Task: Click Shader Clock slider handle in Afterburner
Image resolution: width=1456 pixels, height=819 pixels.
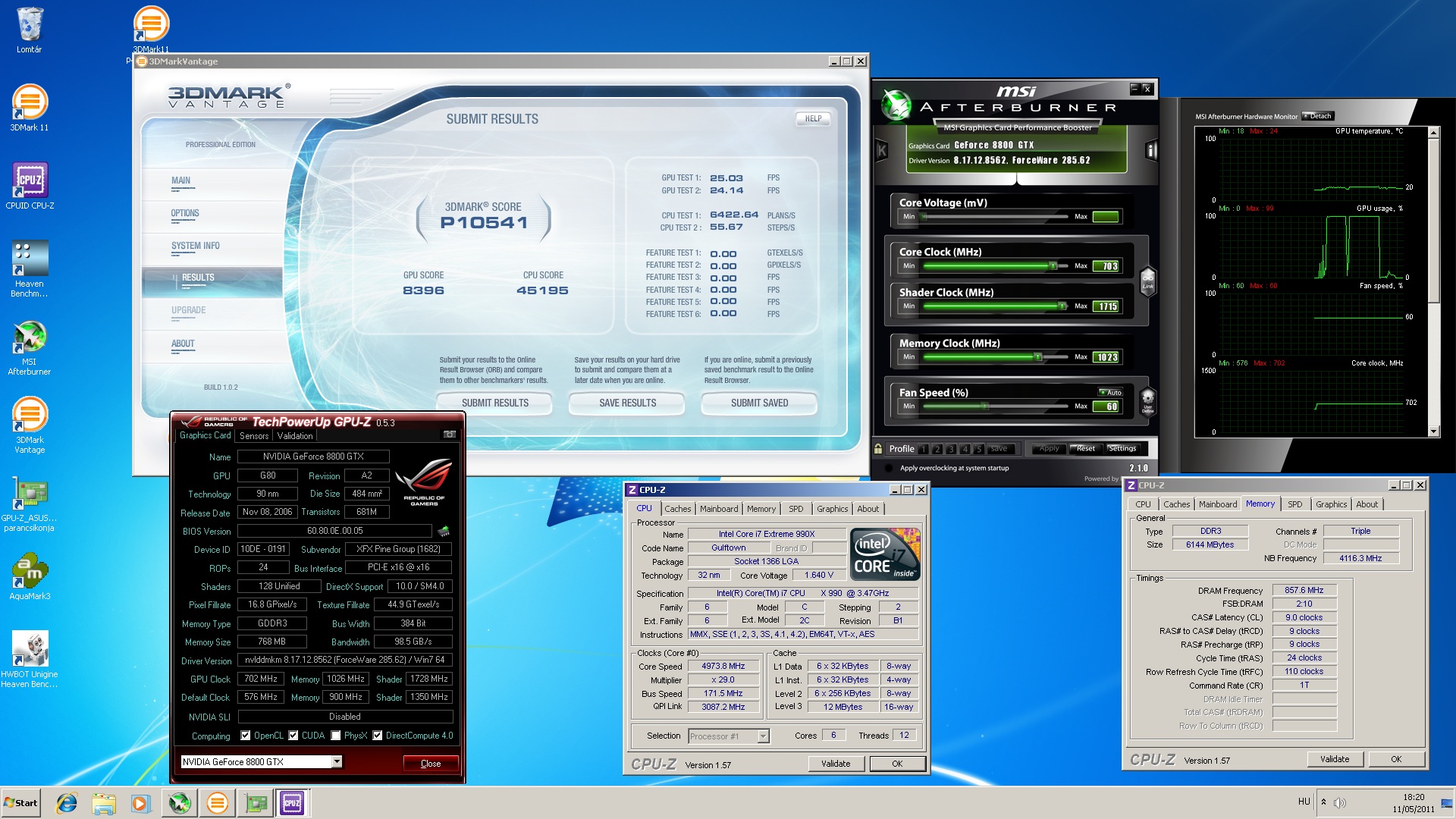Action: point(1062,306)
